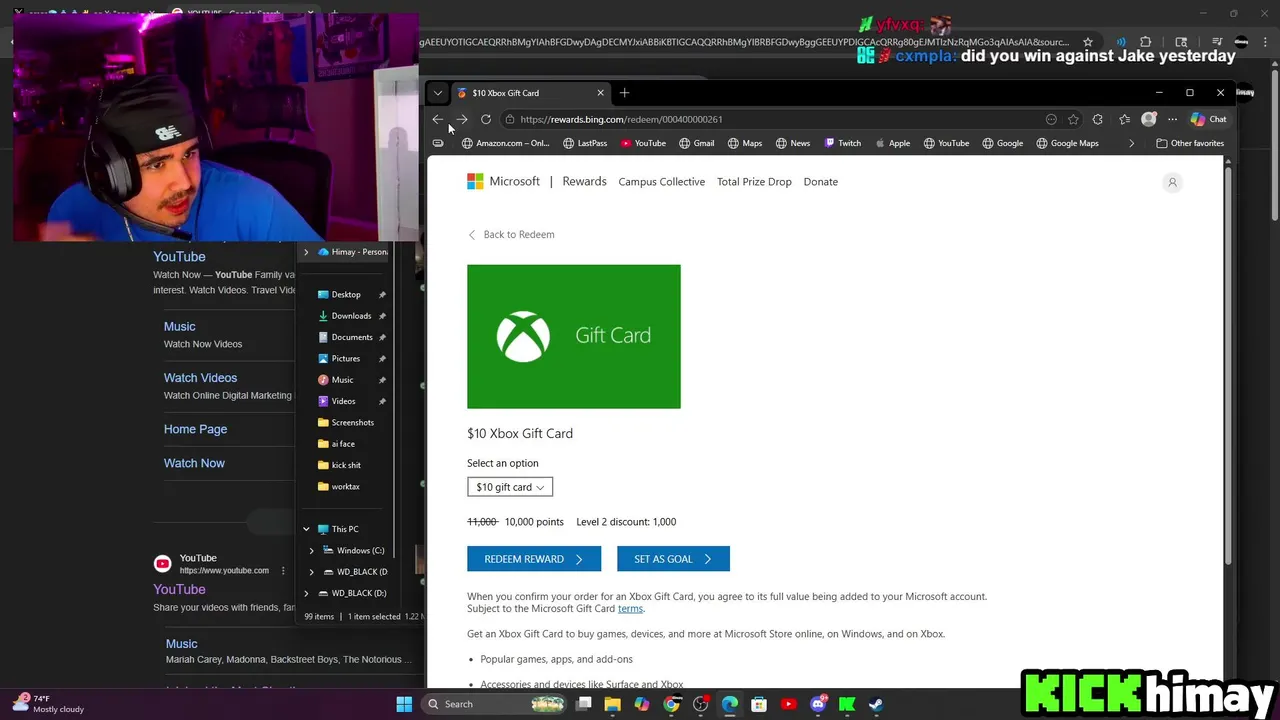Open YouTube result options three dots

click(x=283, y=570)
